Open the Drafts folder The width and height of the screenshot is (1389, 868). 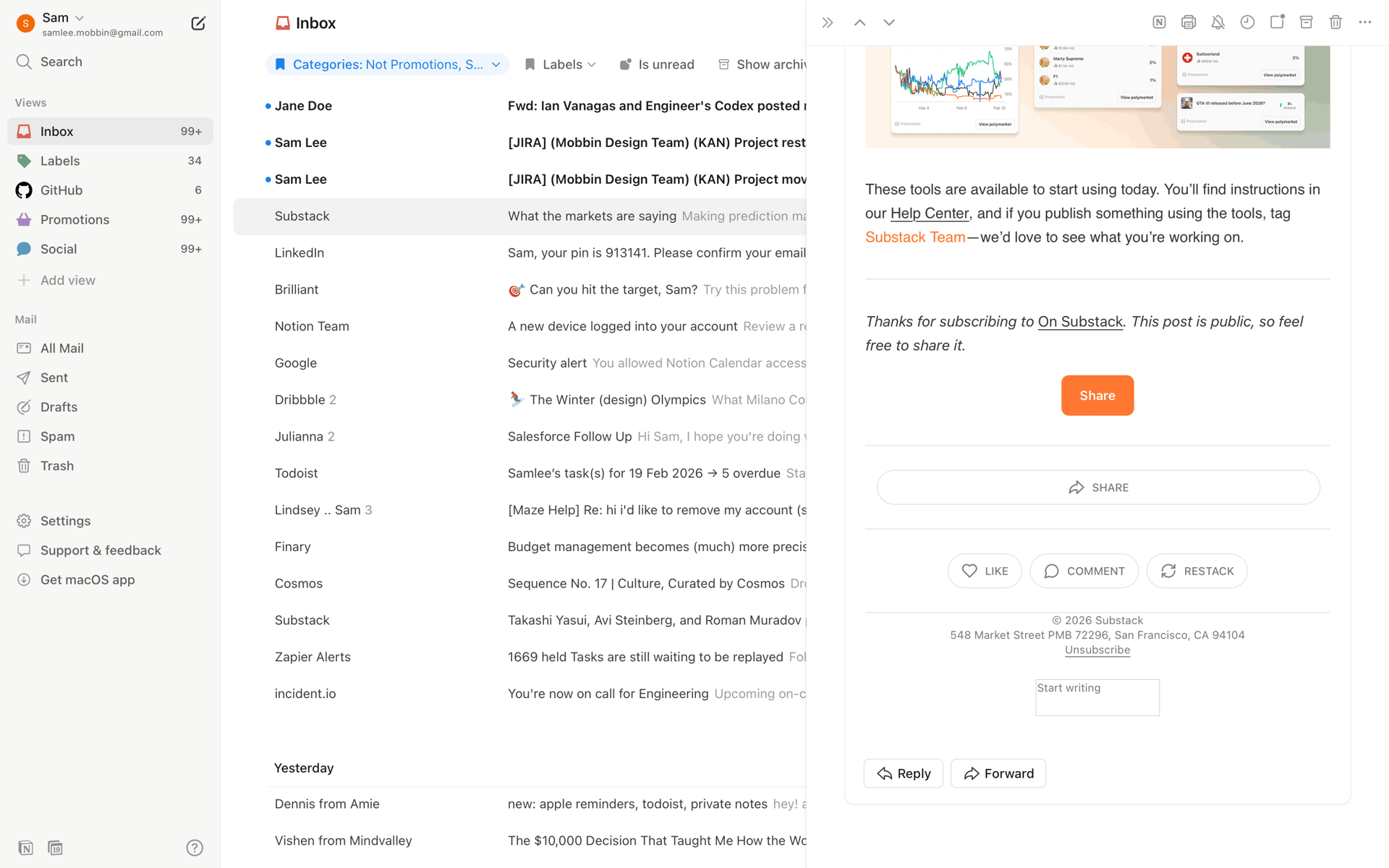(110, 407)
